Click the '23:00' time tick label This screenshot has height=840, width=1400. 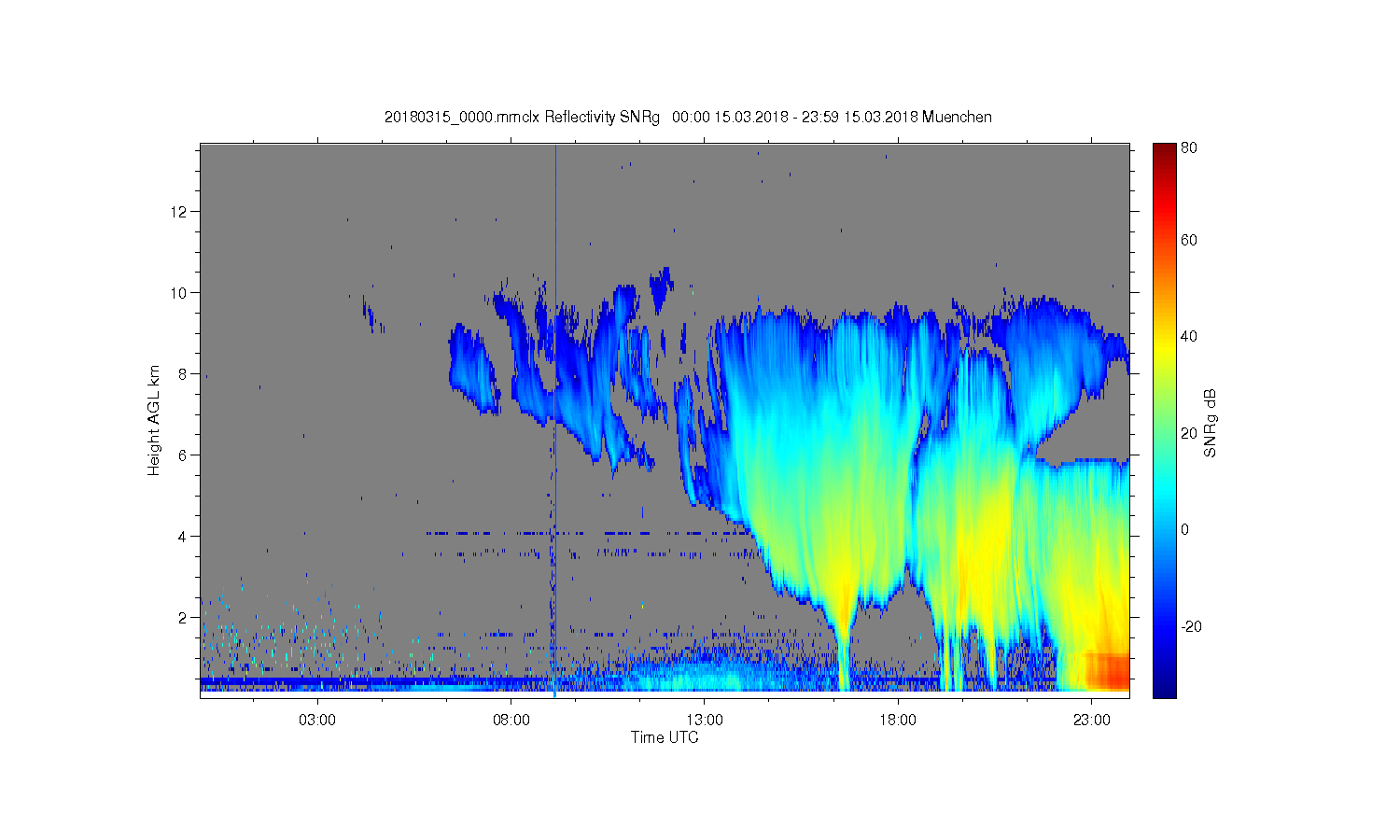click(x=1092, y=721)
